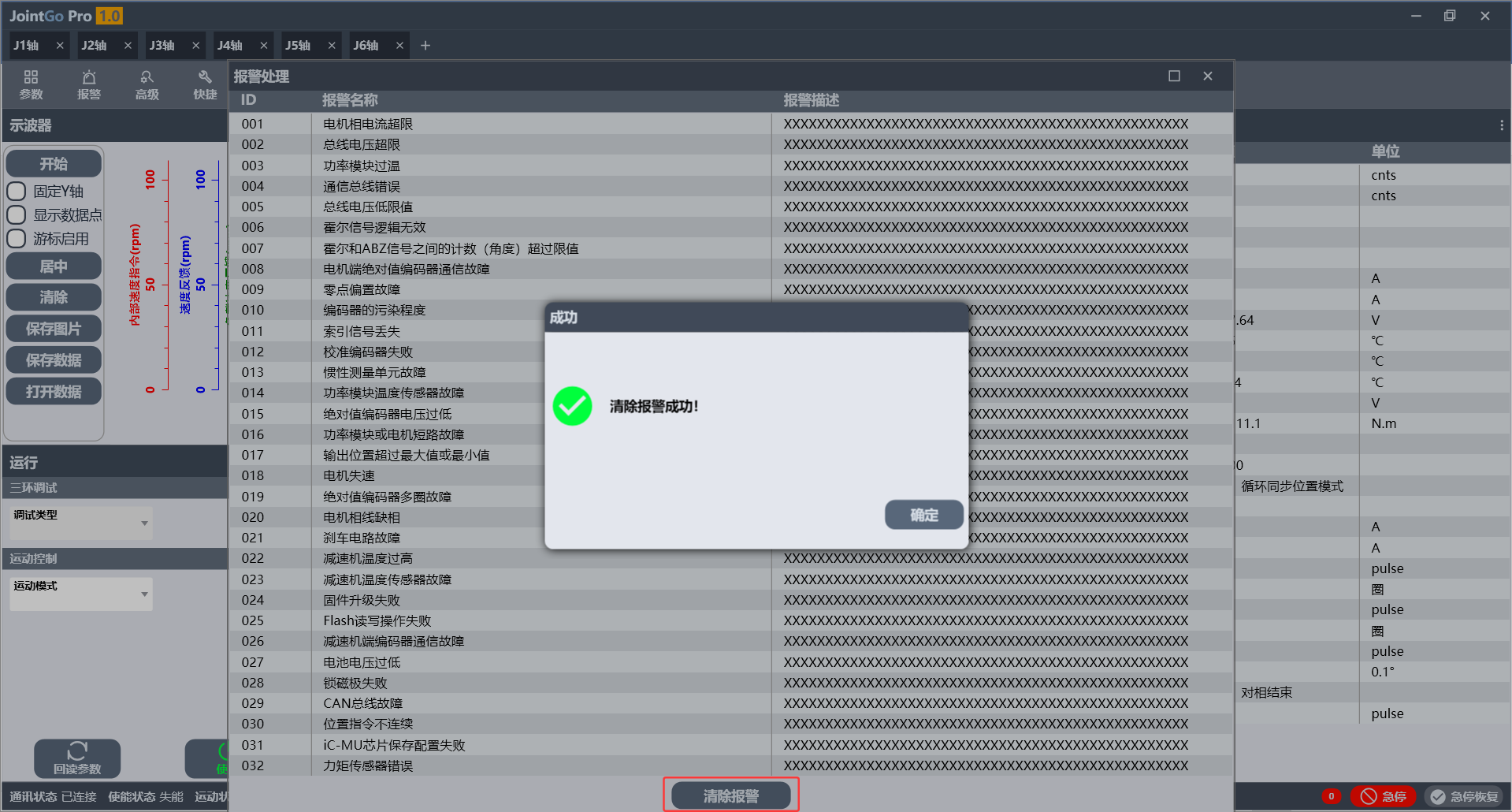Screen dimensions: 1512x812
Task: Click the 居中 button
Action: click(54, 266)
